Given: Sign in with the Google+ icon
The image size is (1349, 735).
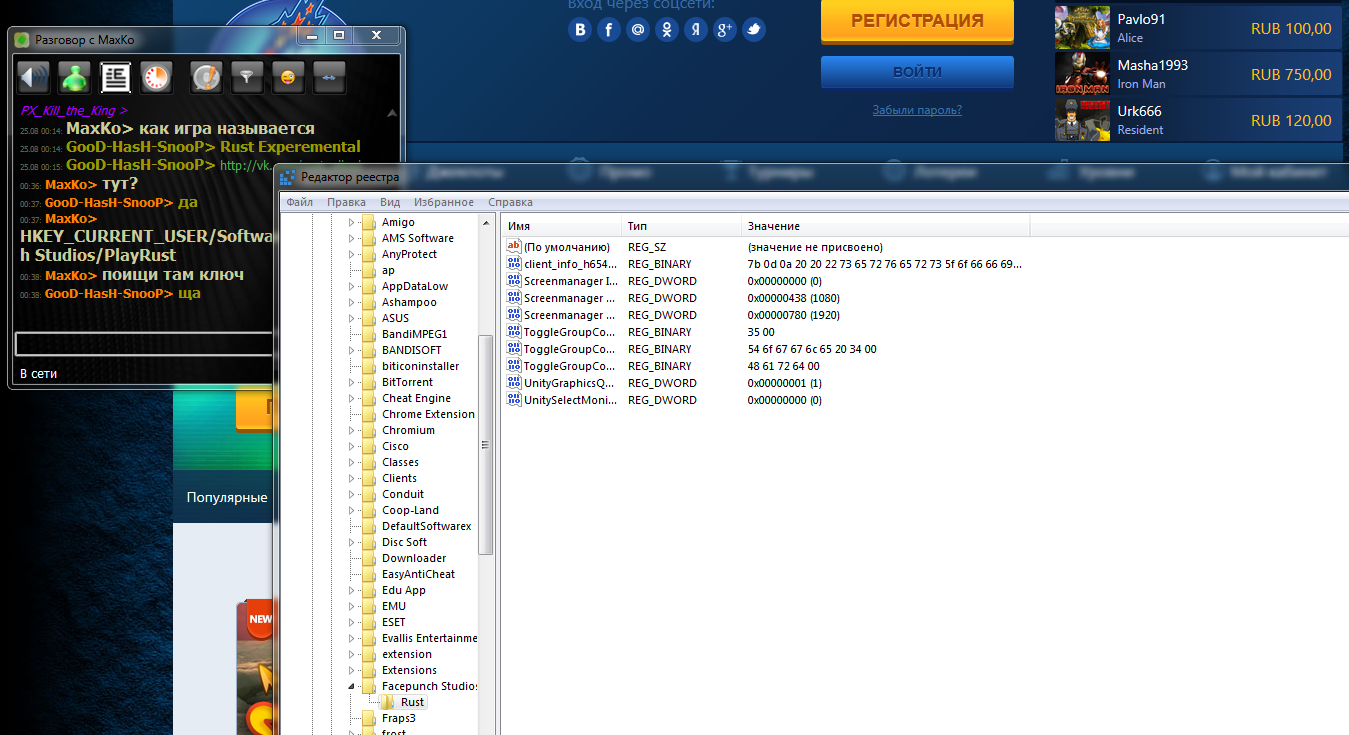Looking at the screenshot, I should (x=725, y=30).
